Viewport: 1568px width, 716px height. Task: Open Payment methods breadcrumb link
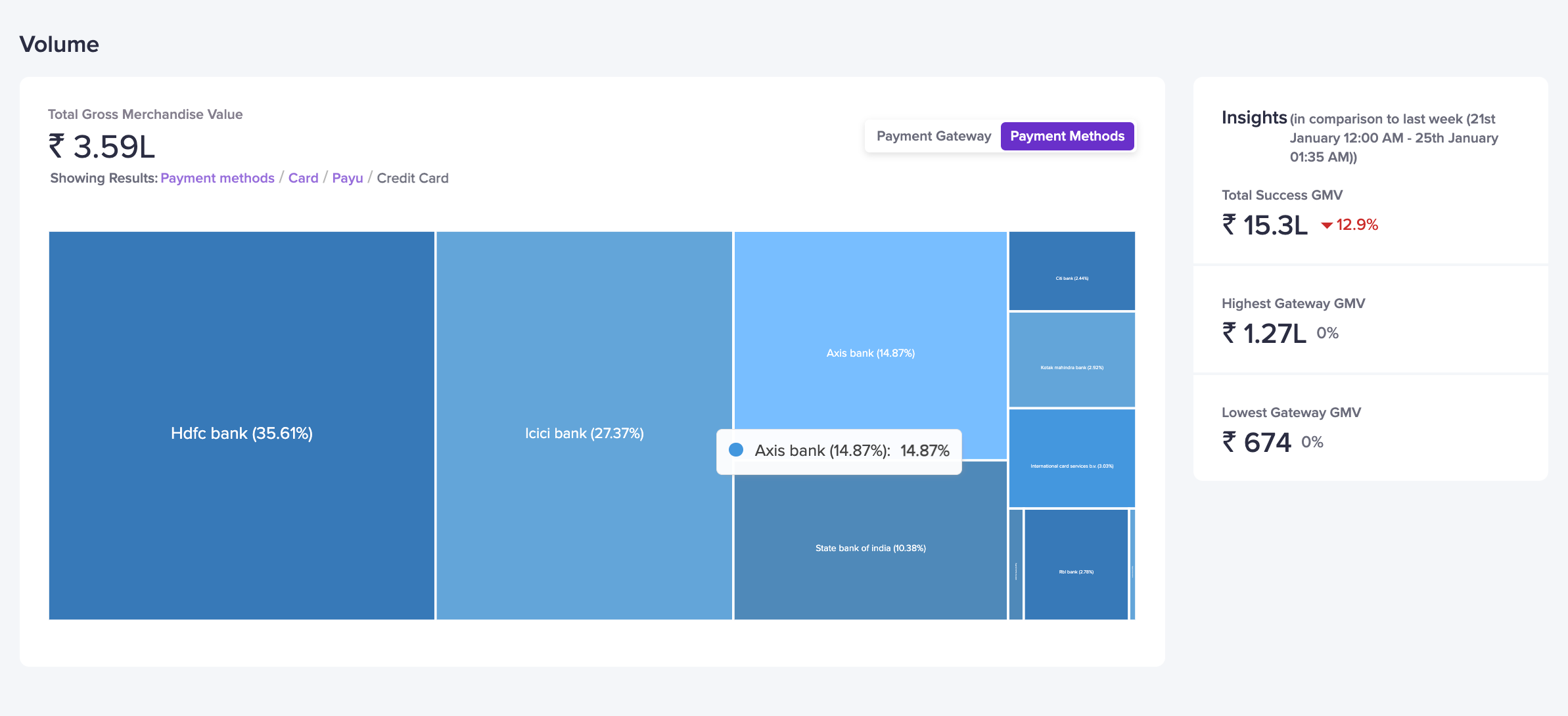pyautogui.click(x=217, y=178)
